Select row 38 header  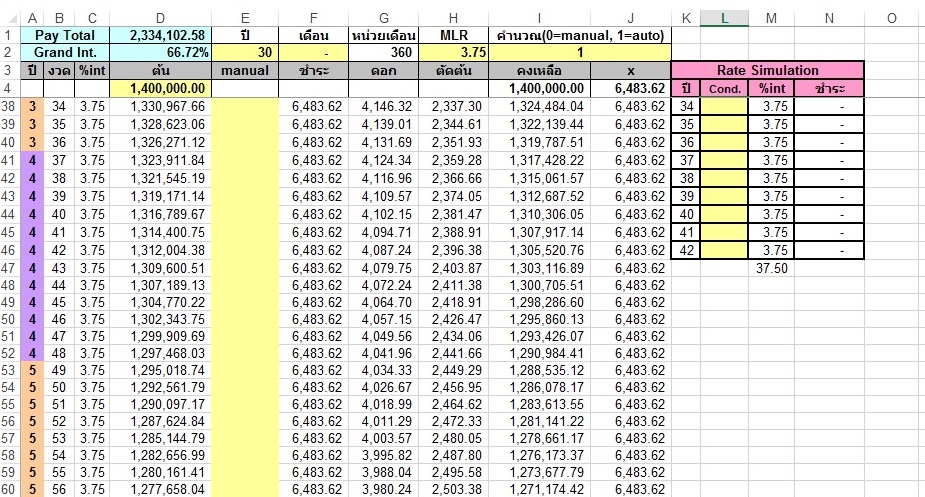[9, 106]
